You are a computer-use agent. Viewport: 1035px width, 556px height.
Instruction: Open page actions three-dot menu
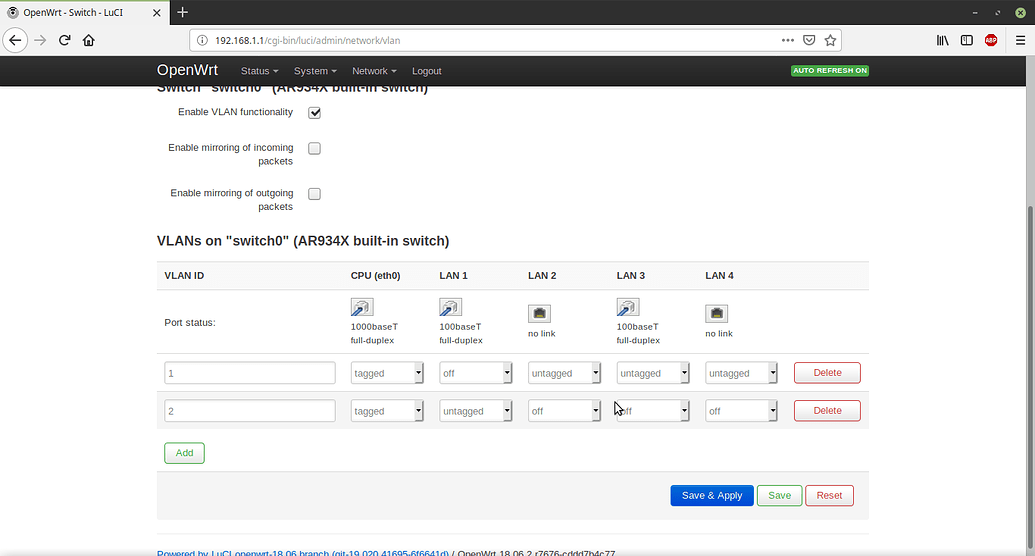coord(788,40)
